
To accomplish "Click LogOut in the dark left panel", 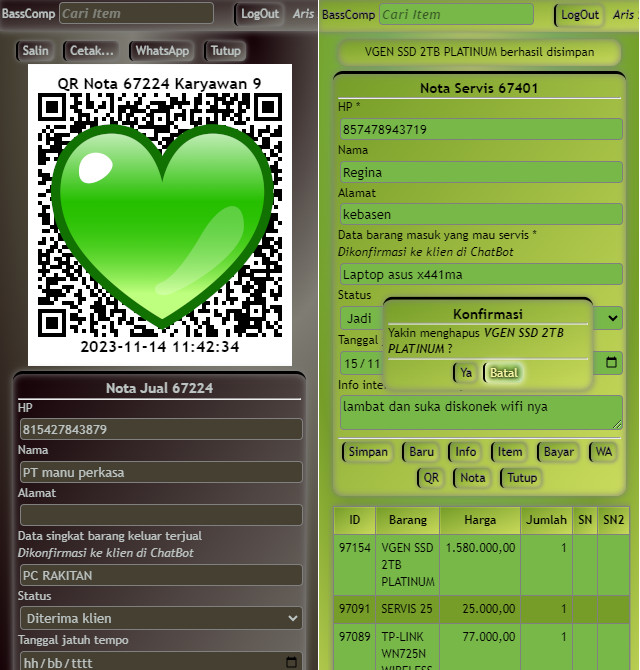I will tap(260, 14).
